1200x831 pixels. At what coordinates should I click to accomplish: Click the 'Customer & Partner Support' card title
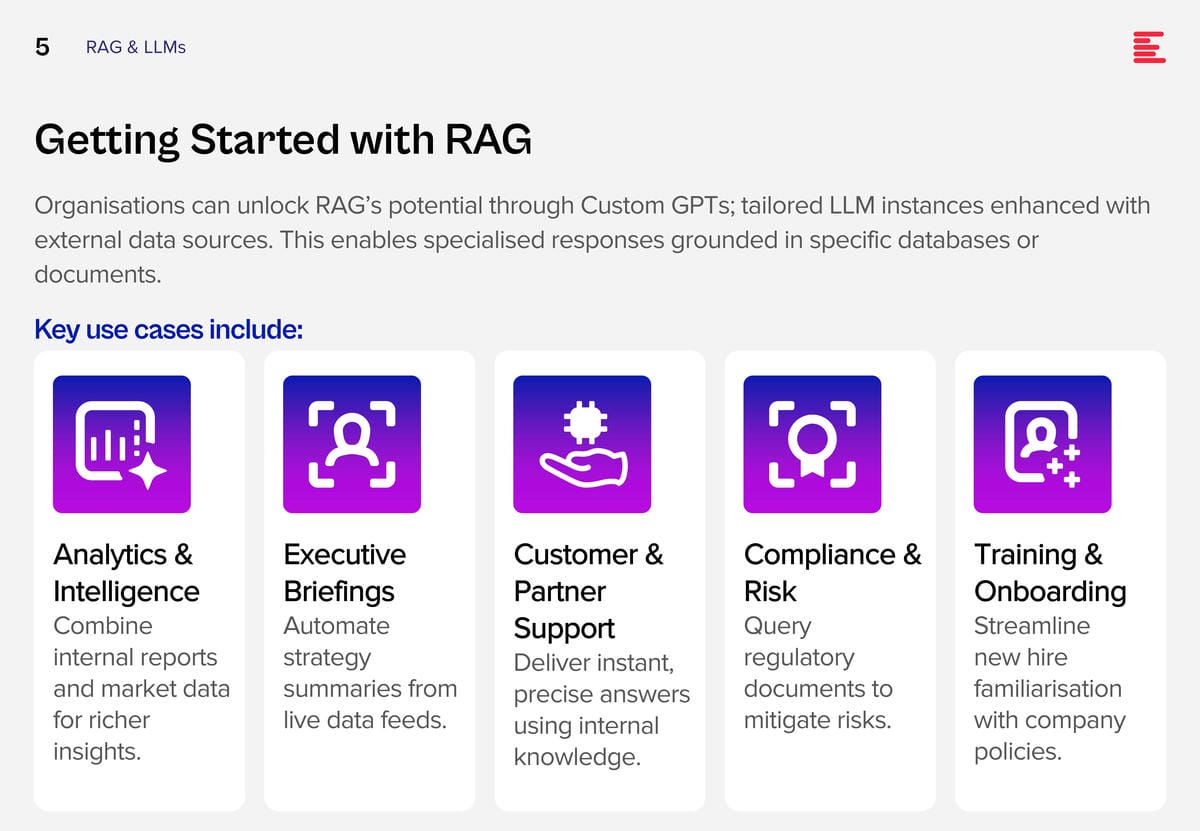tap(588, 591)
